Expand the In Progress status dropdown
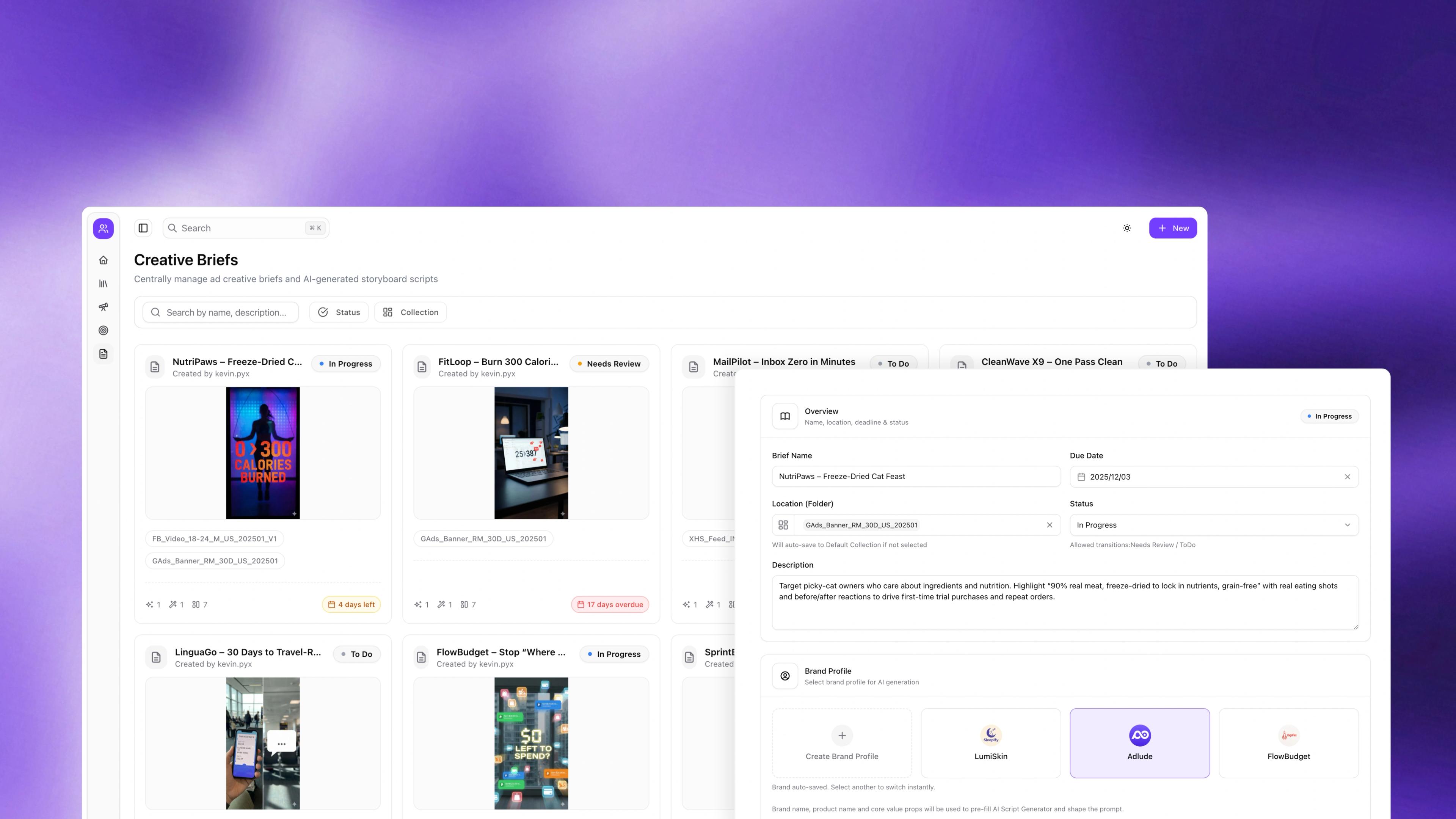Viewport: 1456px width, 819px height. coord(1213,525)
